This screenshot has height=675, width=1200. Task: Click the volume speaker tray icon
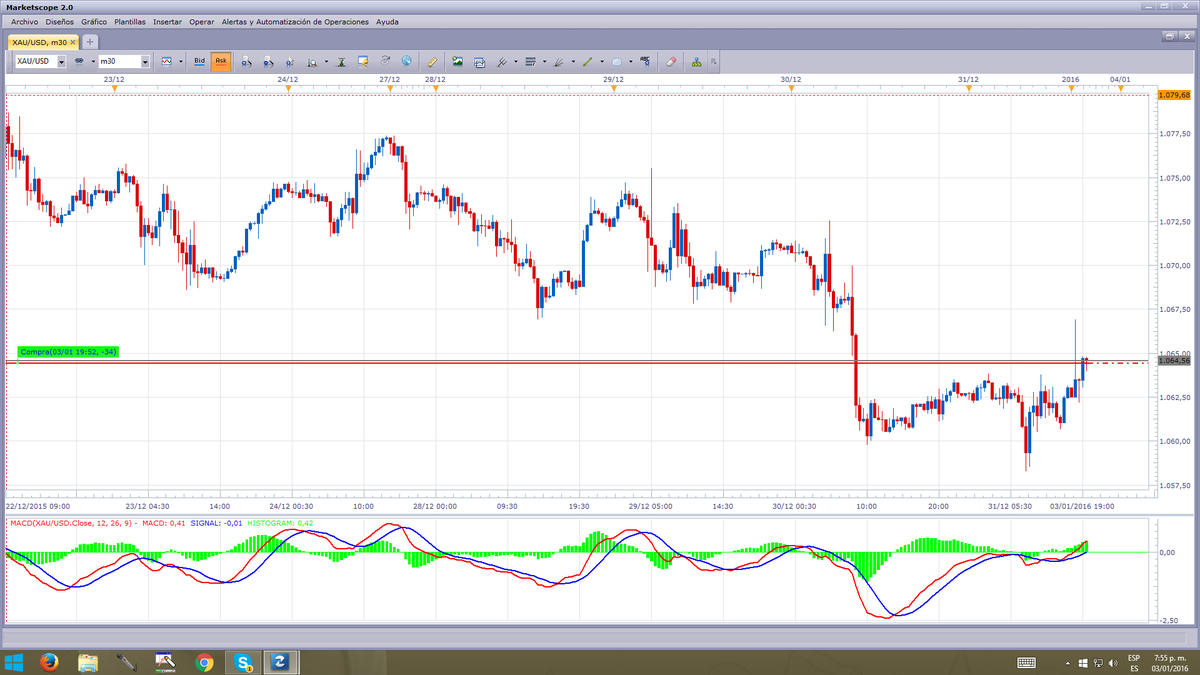click(1114, 662)
